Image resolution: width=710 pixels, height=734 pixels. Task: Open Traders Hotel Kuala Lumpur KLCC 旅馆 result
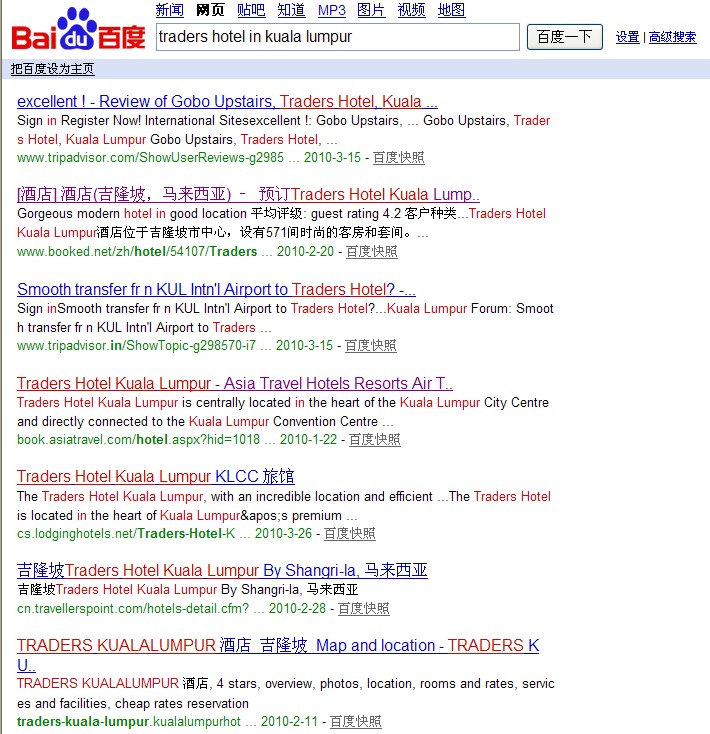(155, 477)
